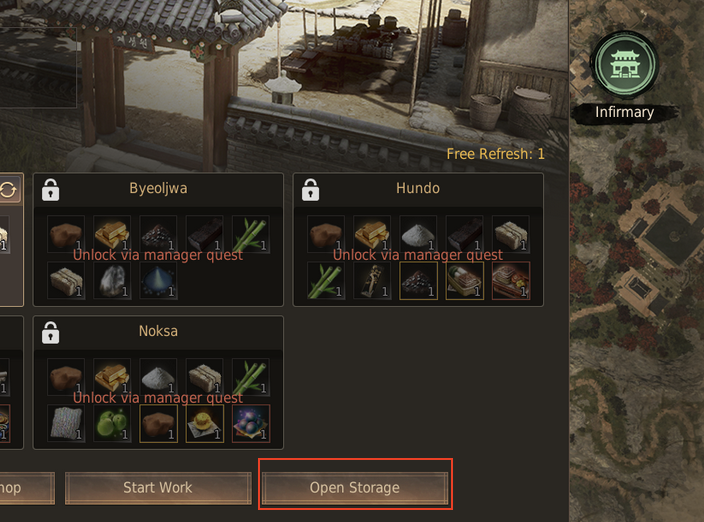Select the red-bordered food tray in Hundo
704x522 pixels.
point(511,281)
